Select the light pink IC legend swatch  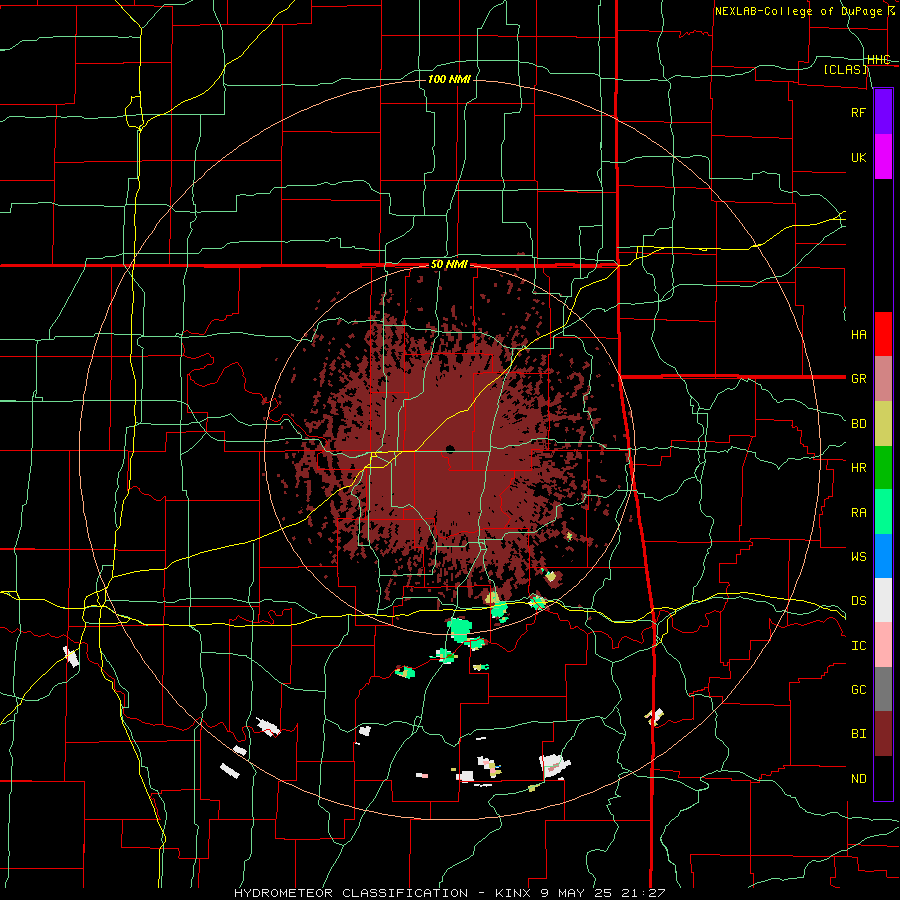[x=883, y=645]
